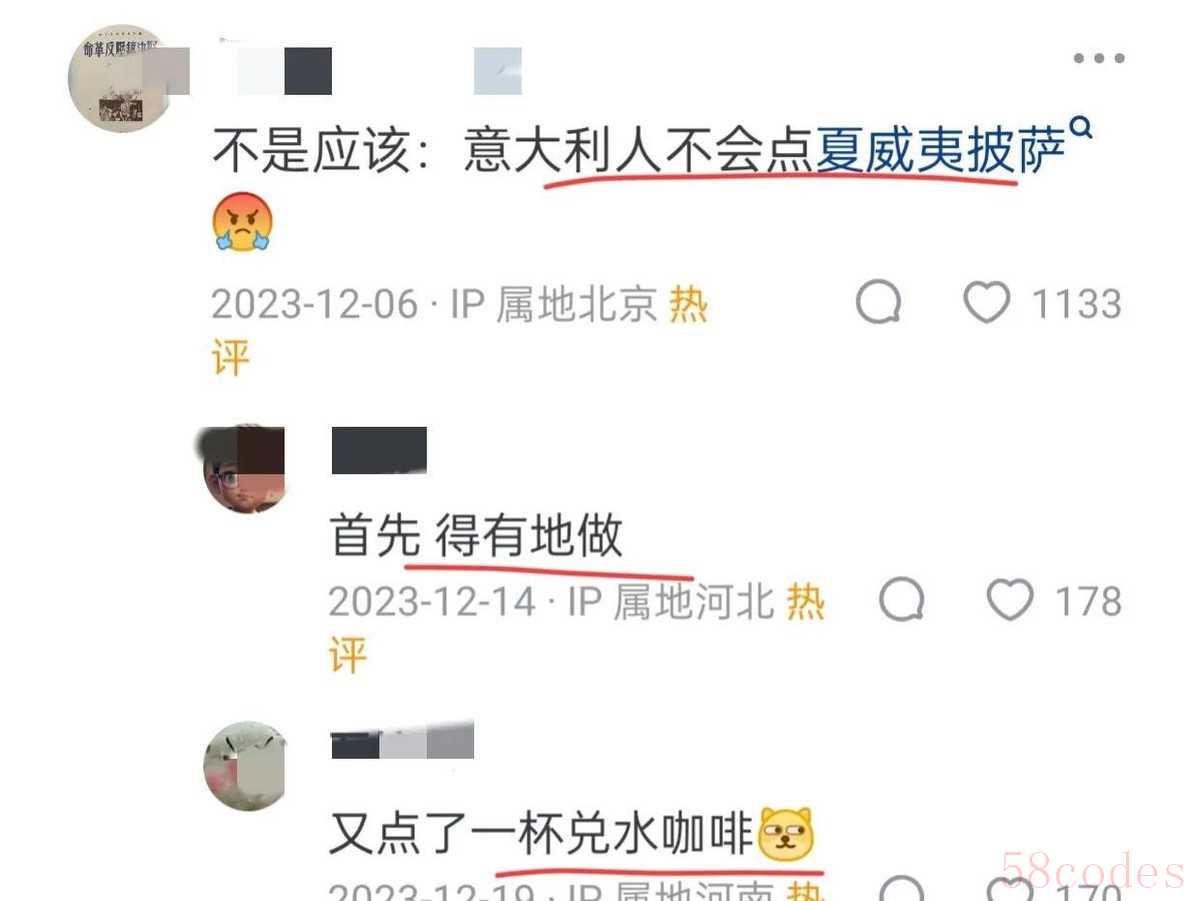The width and height of the screenshot is (1200, 901).
Task: Reply to the Beijing comment via its speech bubble
Action: coord(879,303)
